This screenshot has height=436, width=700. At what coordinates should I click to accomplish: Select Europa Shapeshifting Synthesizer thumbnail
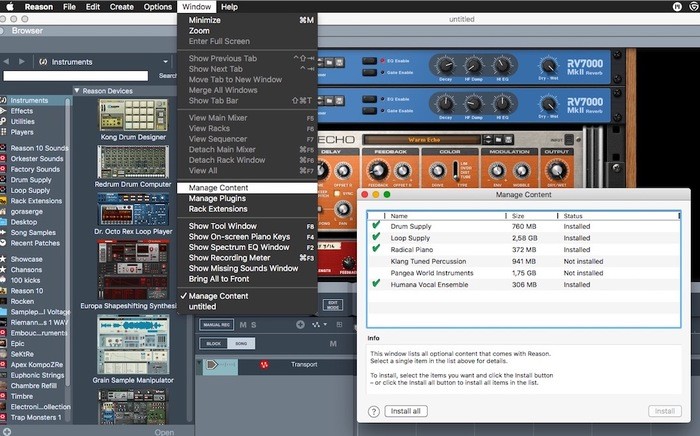coord(133,270)
